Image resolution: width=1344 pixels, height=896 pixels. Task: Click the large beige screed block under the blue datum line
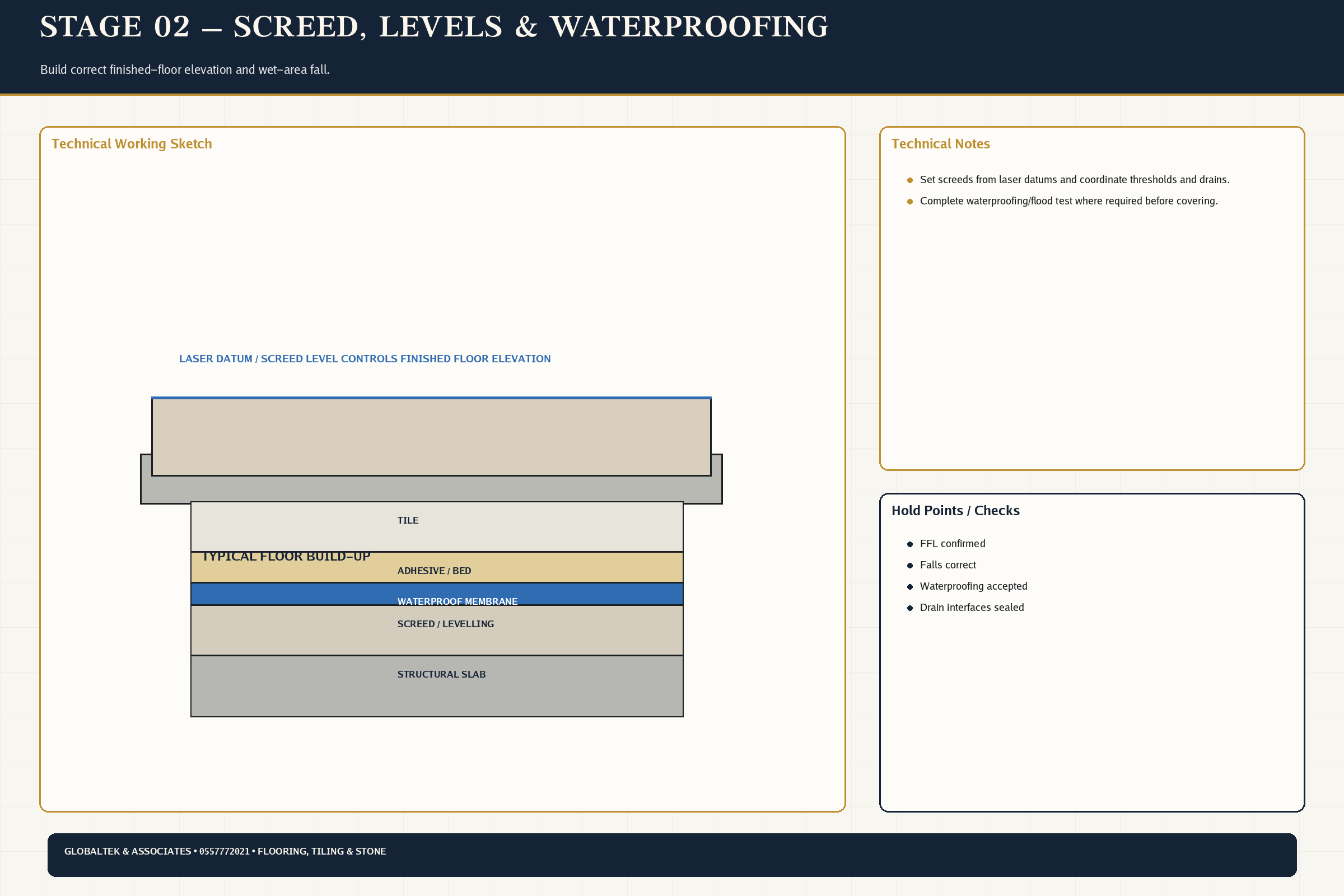(x=431, y=437)
